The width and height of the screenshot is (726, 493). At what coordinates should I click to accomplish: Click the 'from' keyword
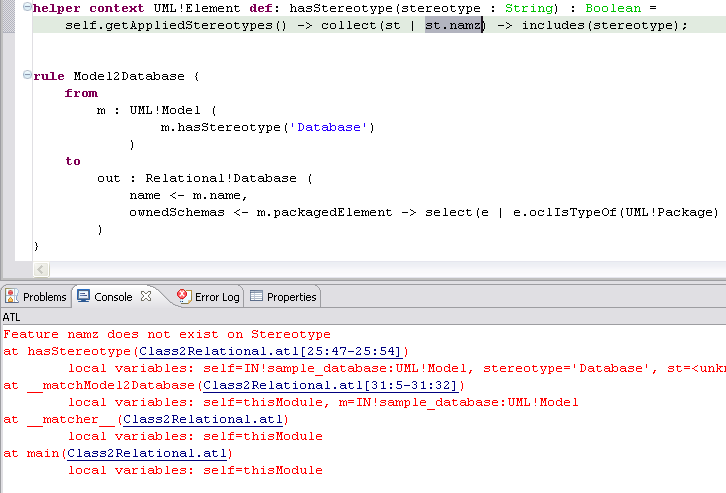tap(81, 93)
